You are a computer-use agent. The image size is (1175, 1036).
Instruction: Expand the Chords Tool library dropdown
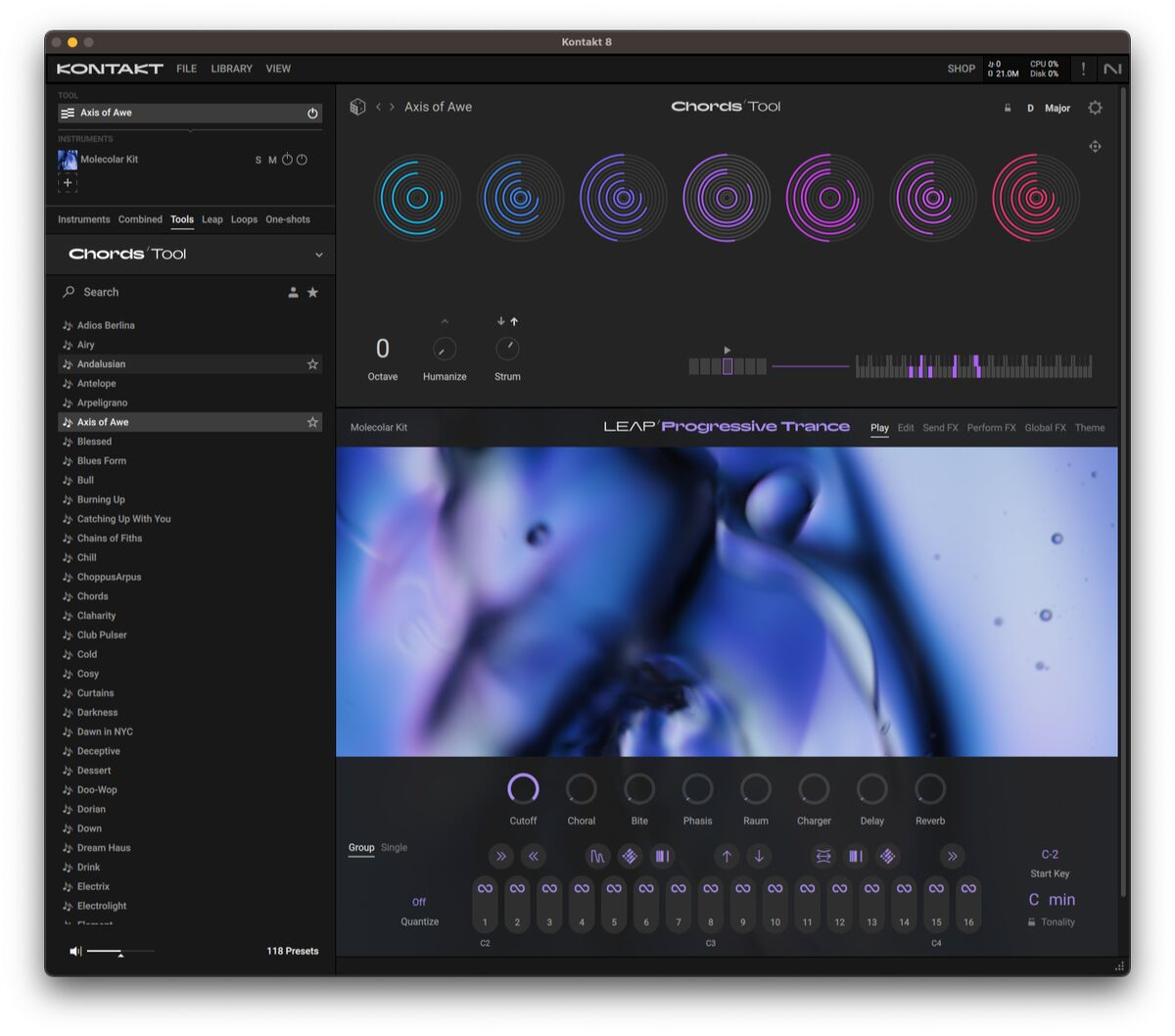318,255
